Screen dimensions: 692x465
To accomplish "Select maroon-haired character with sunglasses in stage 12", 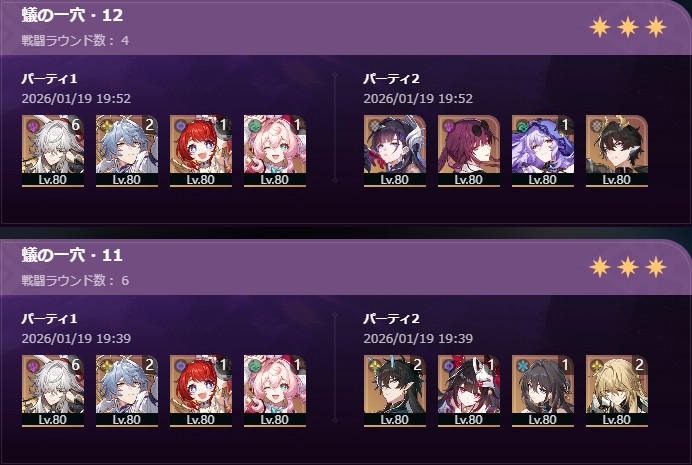I will pos(469,150).
